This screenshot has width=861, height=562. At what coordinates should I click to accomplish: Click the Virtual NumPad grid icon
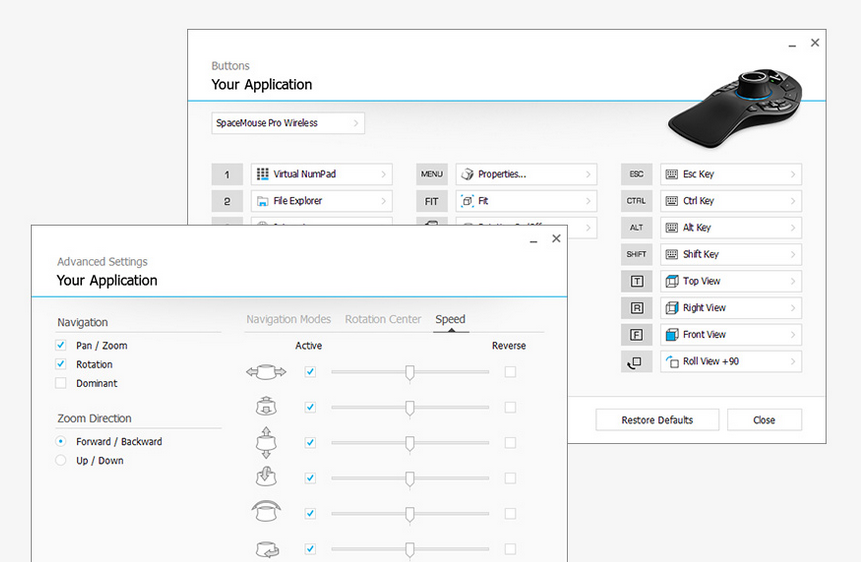263,174
